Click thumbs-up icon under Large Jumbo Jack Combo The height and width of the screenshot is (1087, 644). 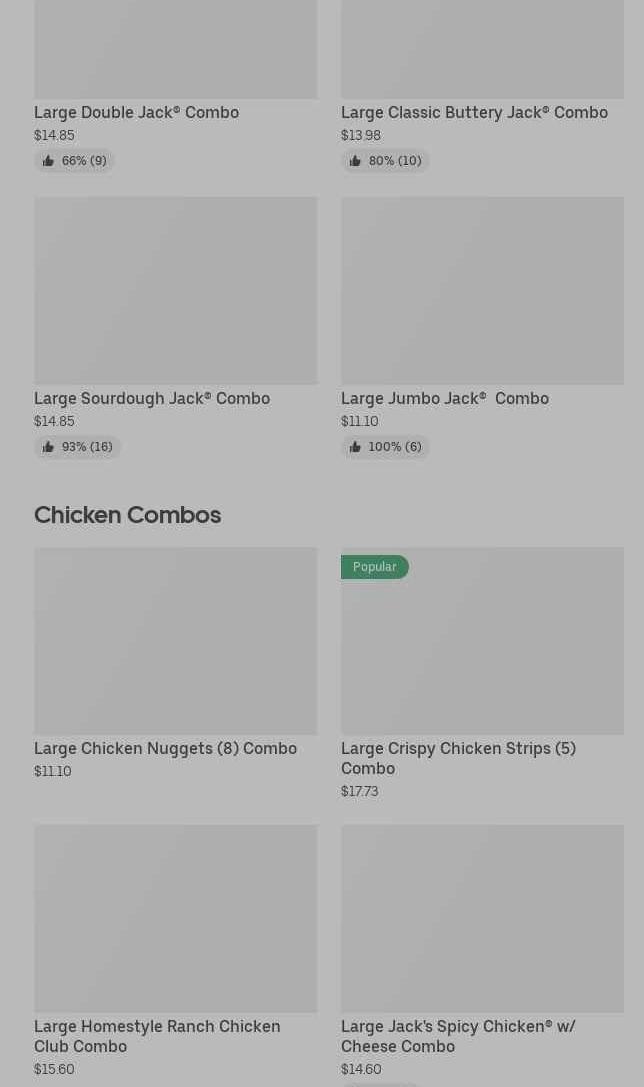pyautogui.click(x=355, y=447)
